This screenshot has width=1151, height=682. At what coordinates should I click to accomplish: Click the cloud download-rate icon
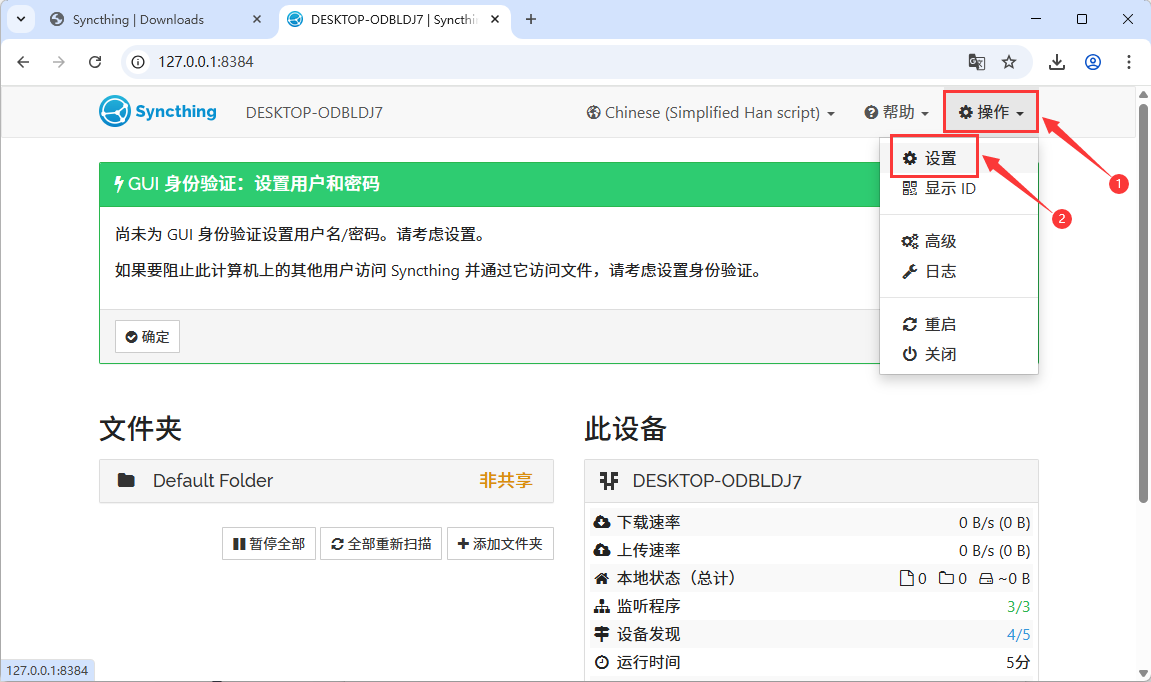(602, 521)
